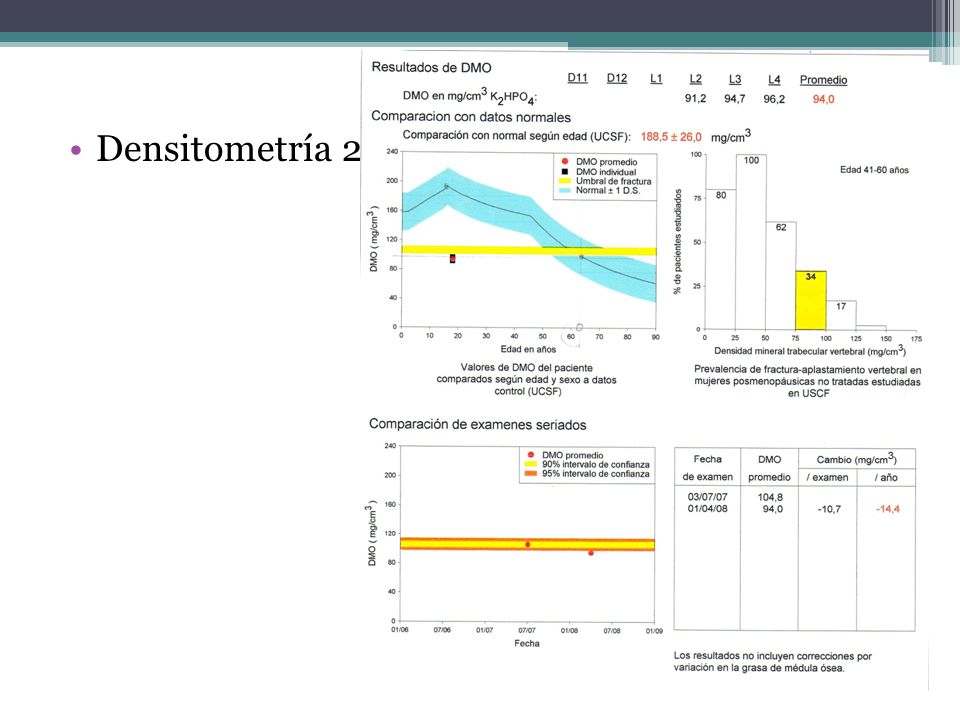
Task: Select the L1 column header
Action: tap(656, 78)
